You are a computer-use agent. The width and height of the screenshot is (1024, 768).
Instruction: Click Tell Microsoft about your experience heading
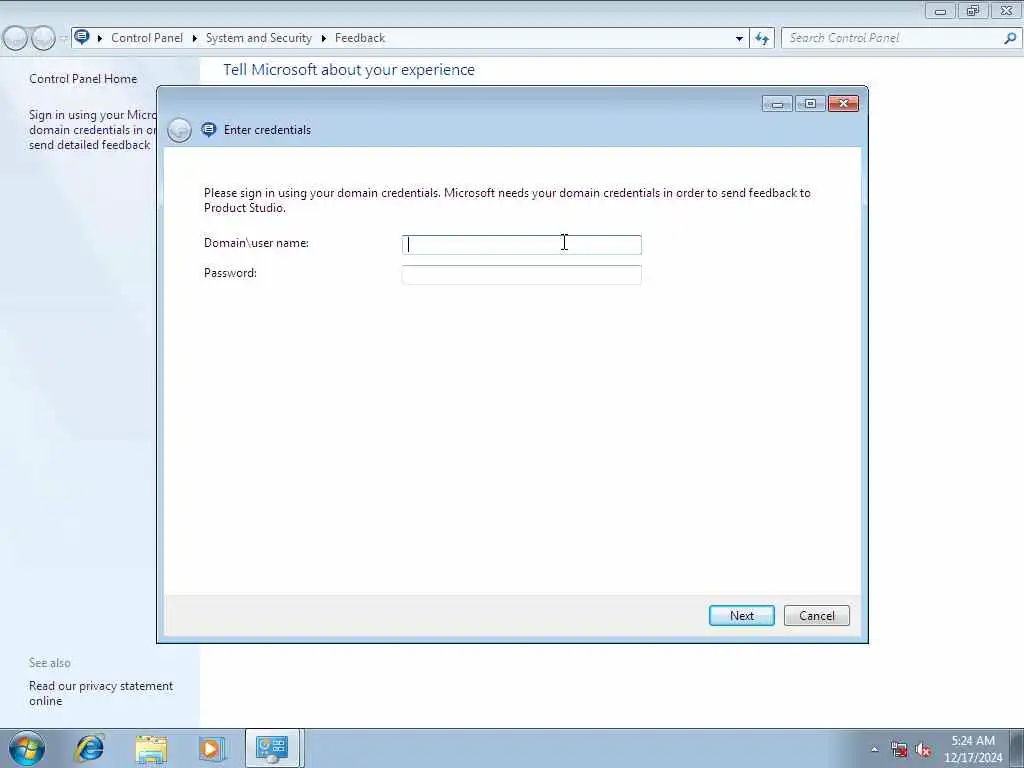pos(349,70)
